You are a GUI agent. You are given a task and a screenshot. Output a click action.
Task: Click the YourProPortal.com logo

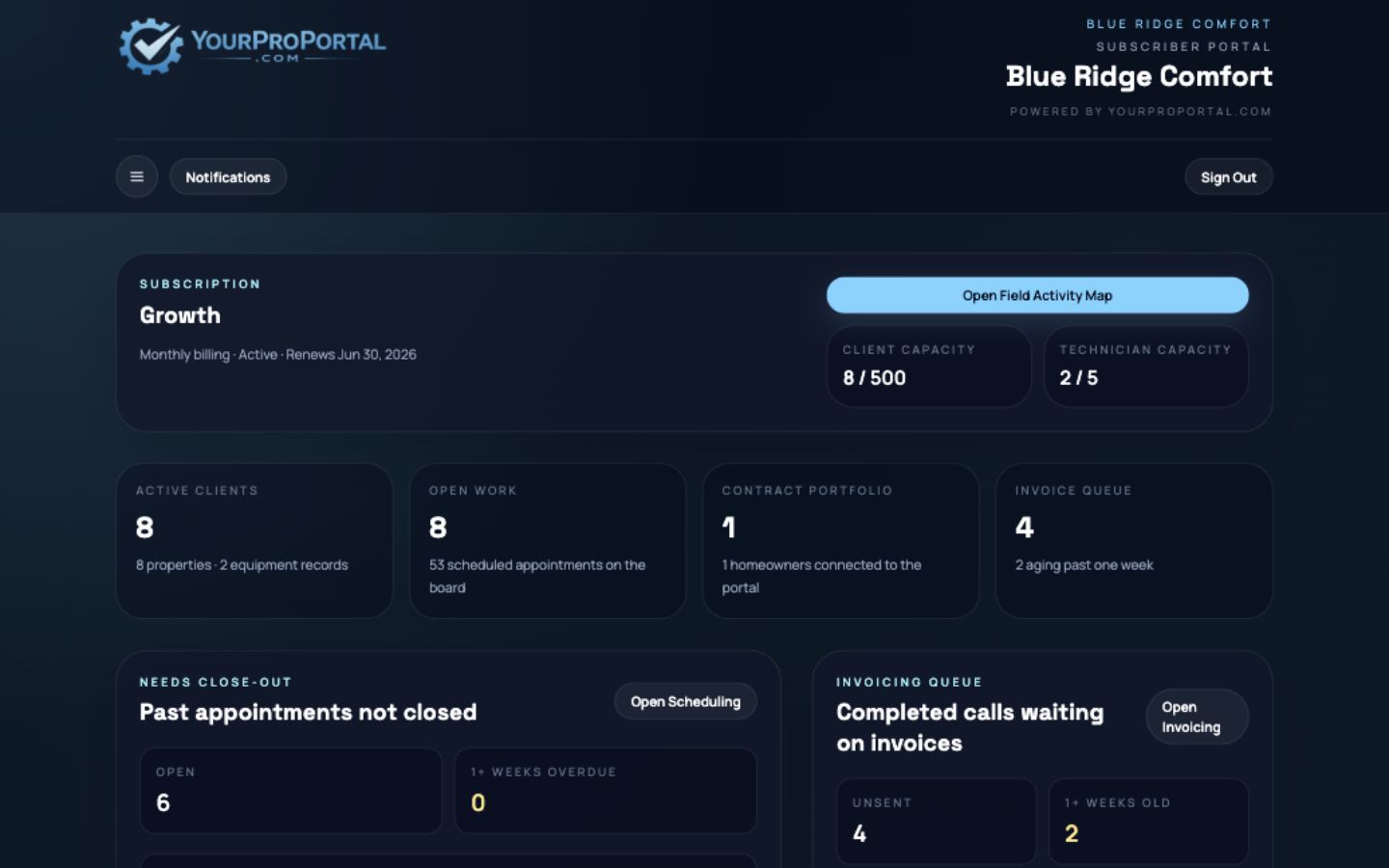(x=252, y=45)
